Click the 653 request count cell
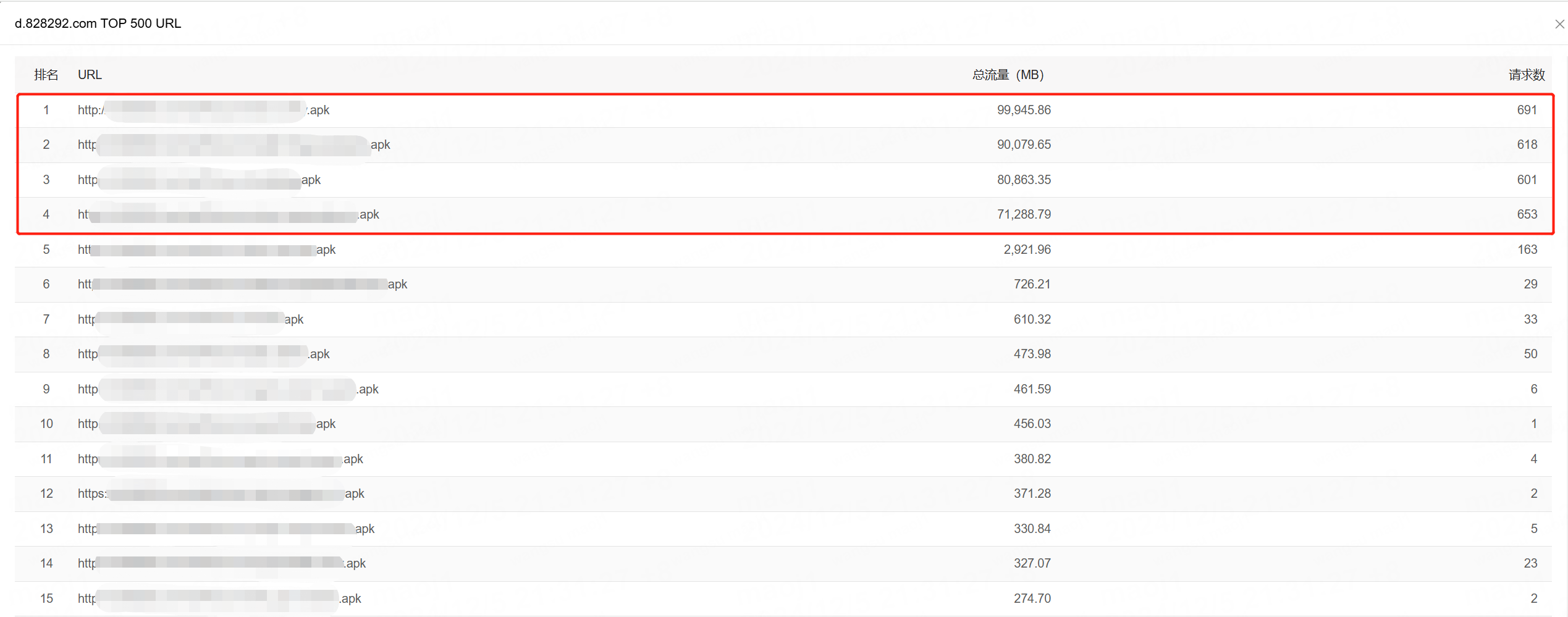The image size is (1568, 617). pyautogui.click(x=1527, y=214)
